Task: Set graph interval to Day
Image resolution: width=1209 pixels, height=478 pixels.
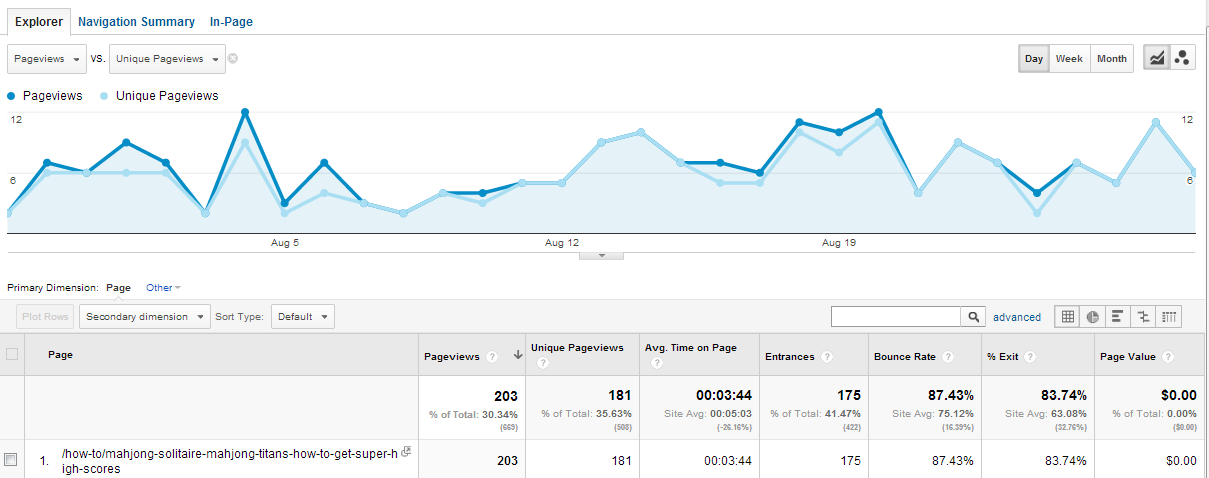Action: (1034, 58)
